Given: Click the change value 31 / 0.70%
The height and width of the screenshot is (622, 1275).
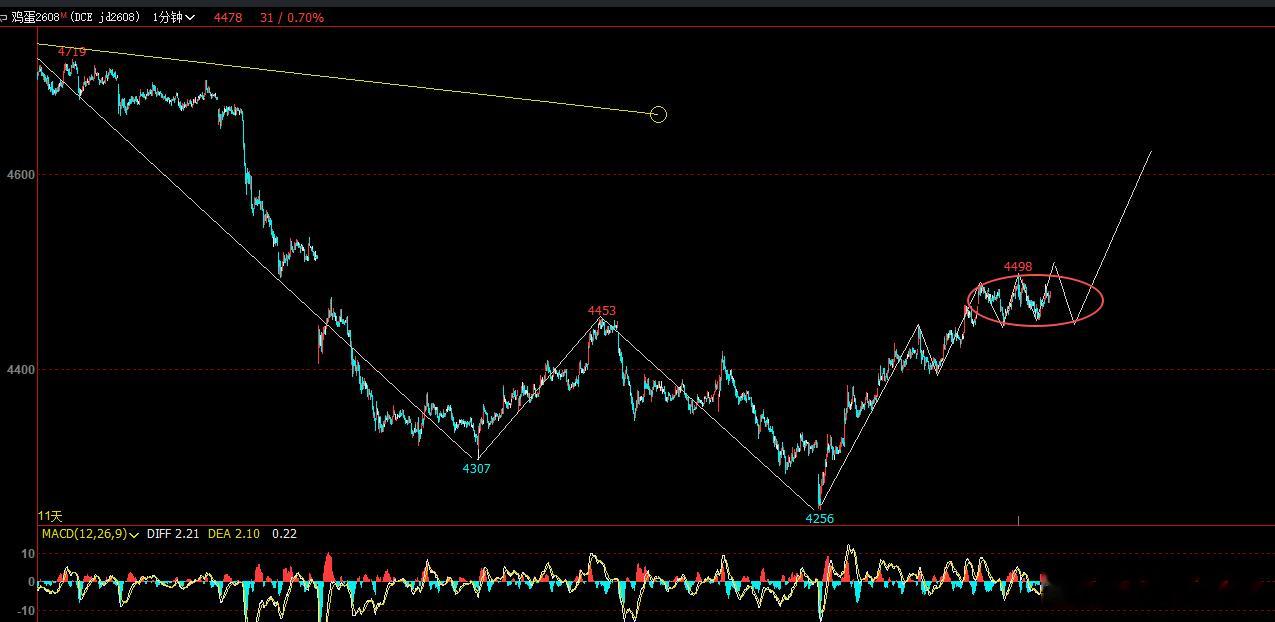Looking at the screenshot, I should (x=291, y=17).
